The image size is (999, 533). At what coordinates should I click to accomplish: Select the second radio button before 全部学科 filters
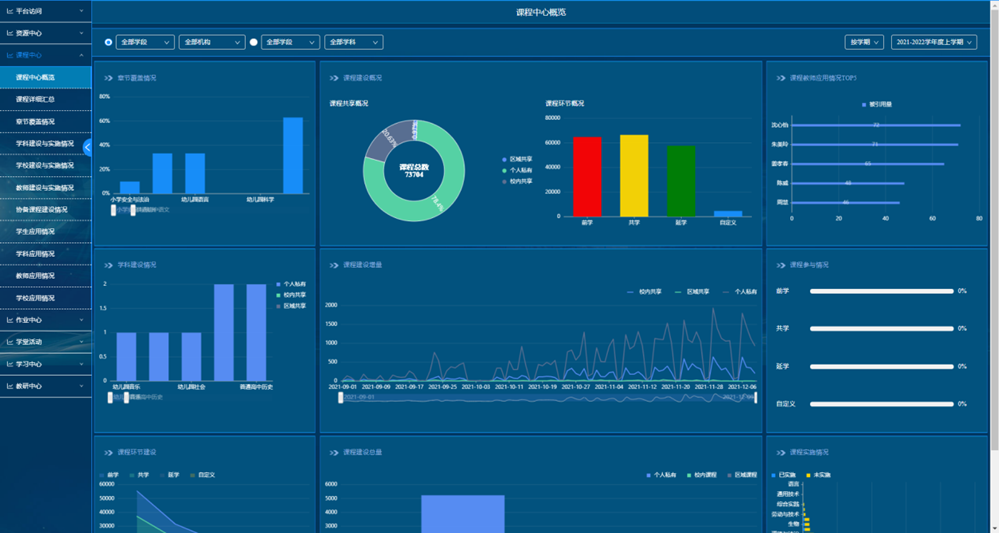click(254, 42)
